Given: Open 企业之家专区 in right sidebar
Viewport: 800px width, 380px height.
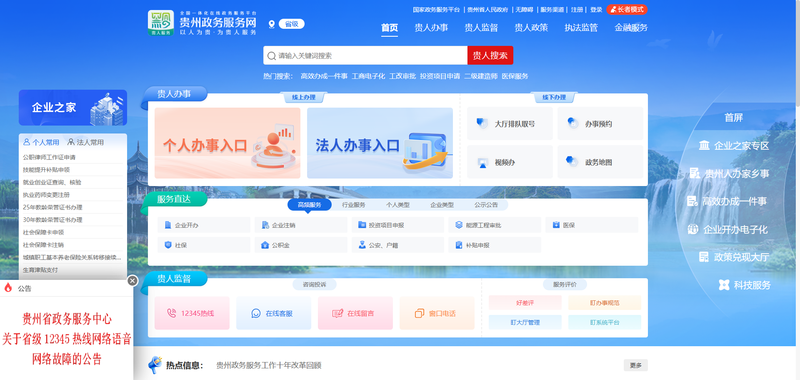Looking at the screenshot, I should tap(734, 146).
